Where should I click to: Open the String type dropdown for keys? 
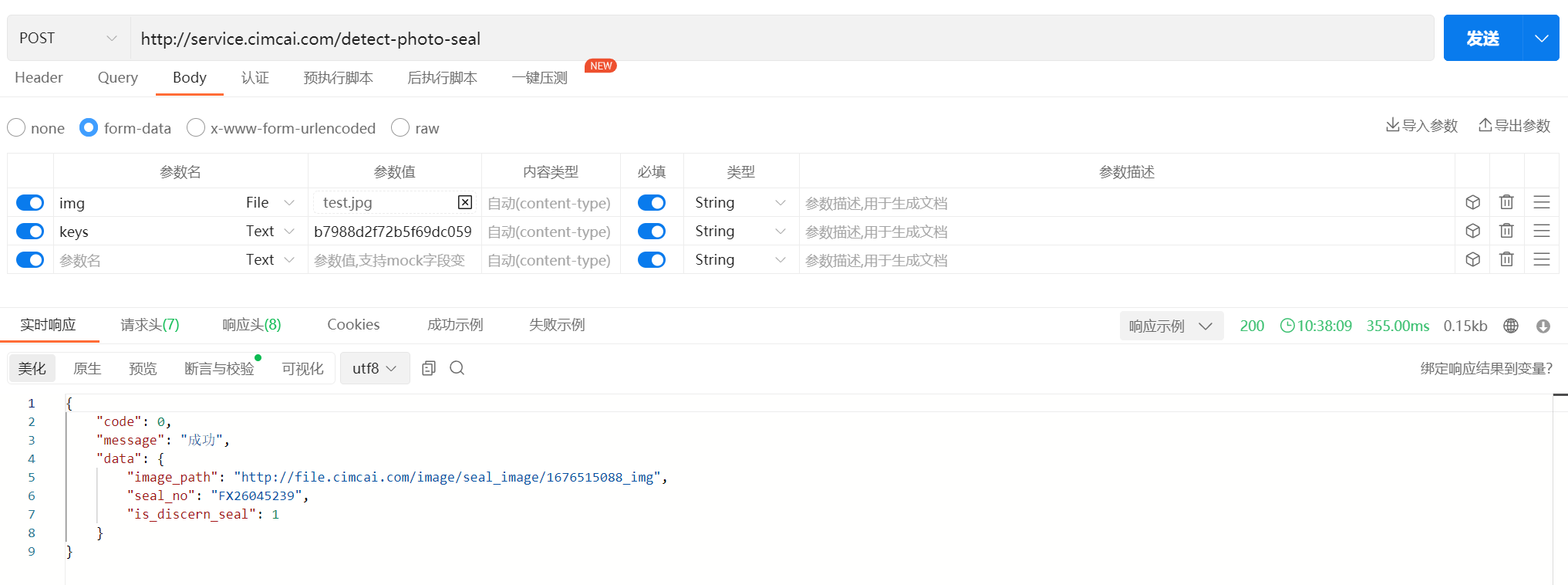pyautogui.click(x=740, y=231)
